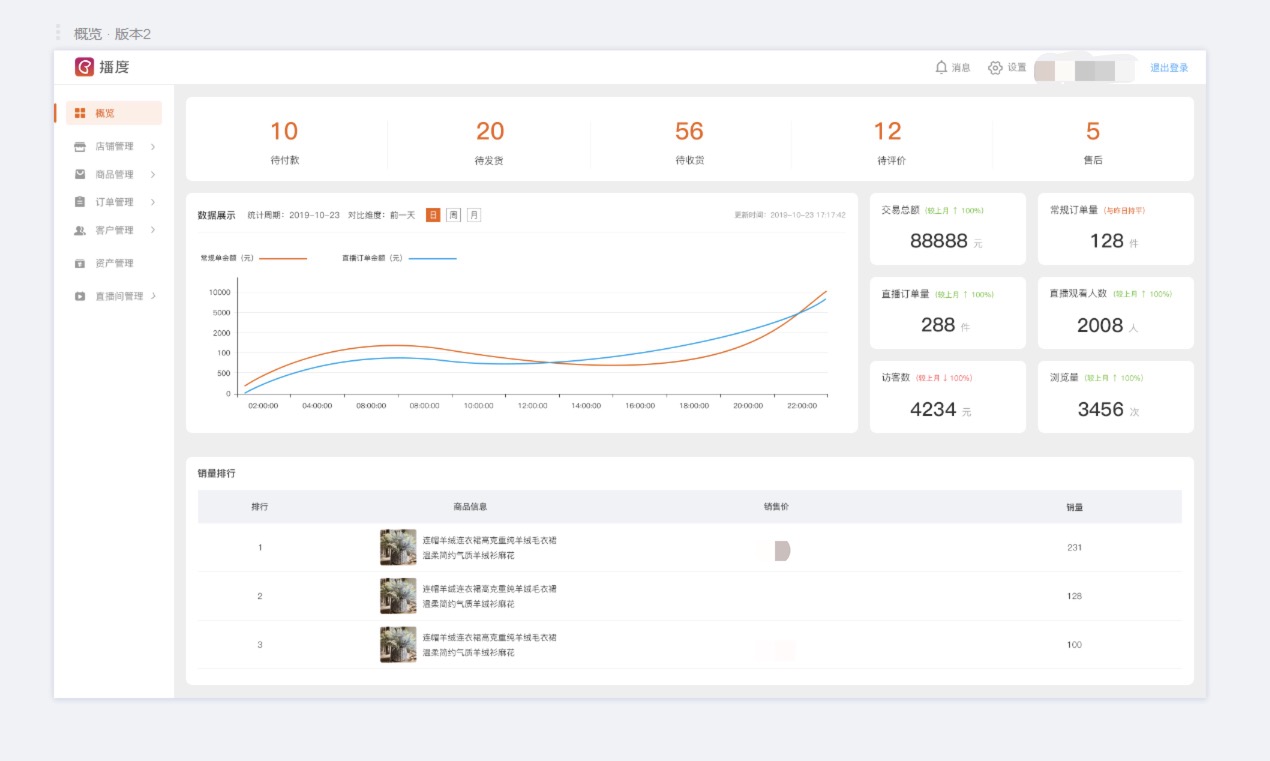Click the rank 1 product thumbnail
The width and height of the screenshot is (1270, 761).
pos(398,547)
